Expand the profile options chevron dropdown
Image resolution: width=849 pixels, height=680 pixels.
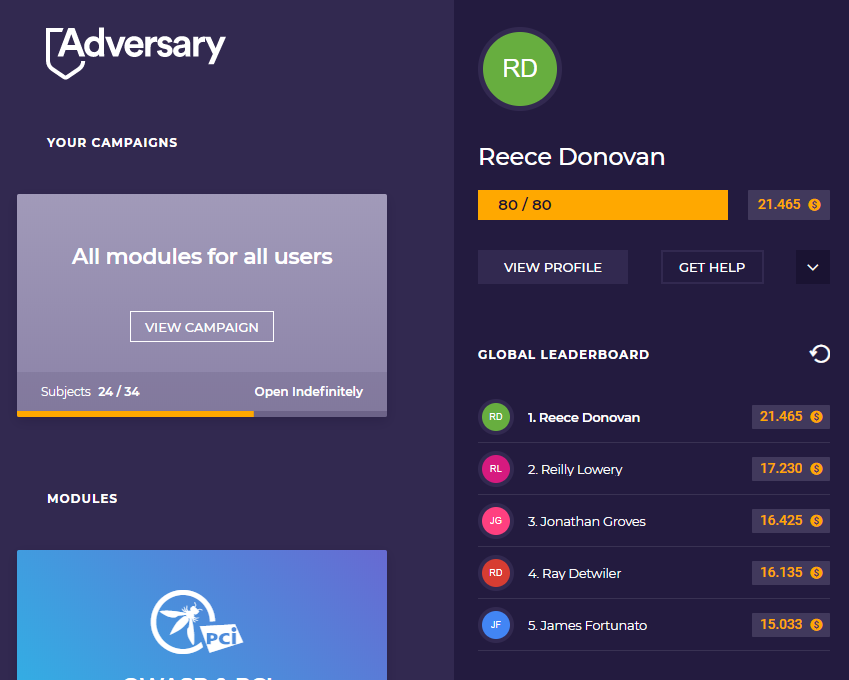(x=813, y=267)
